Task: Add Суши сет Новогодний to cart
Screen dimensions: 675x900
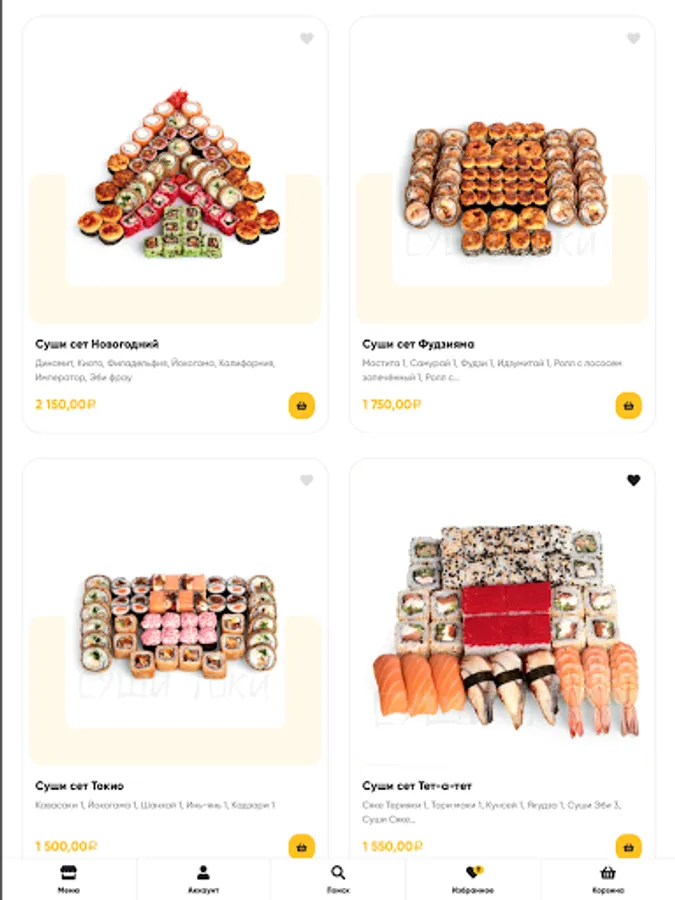Action: coord(301,405)
